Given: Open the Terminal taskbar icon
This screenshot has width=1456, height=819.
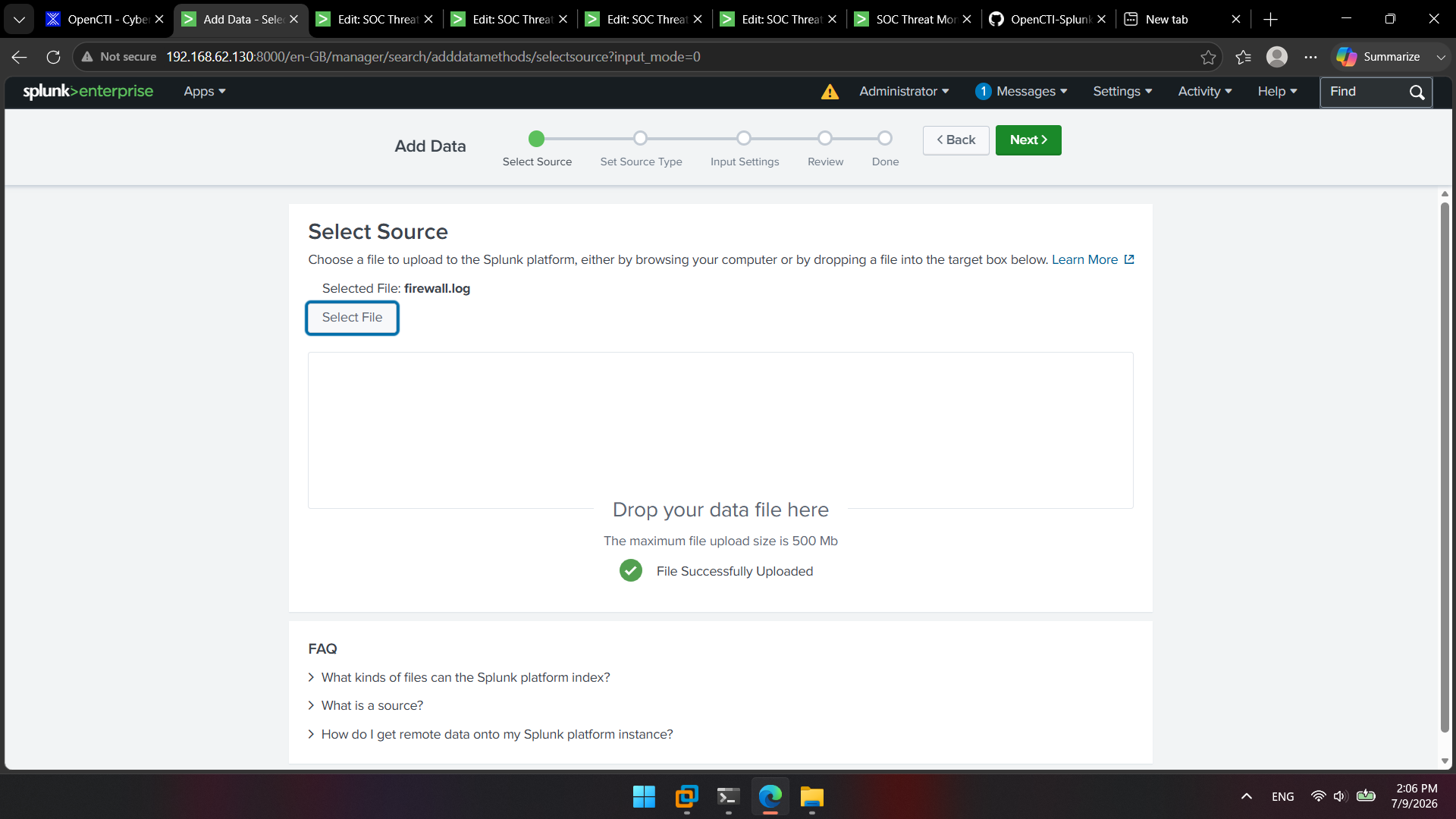Looking at the screenshot, I should (728, 797).
